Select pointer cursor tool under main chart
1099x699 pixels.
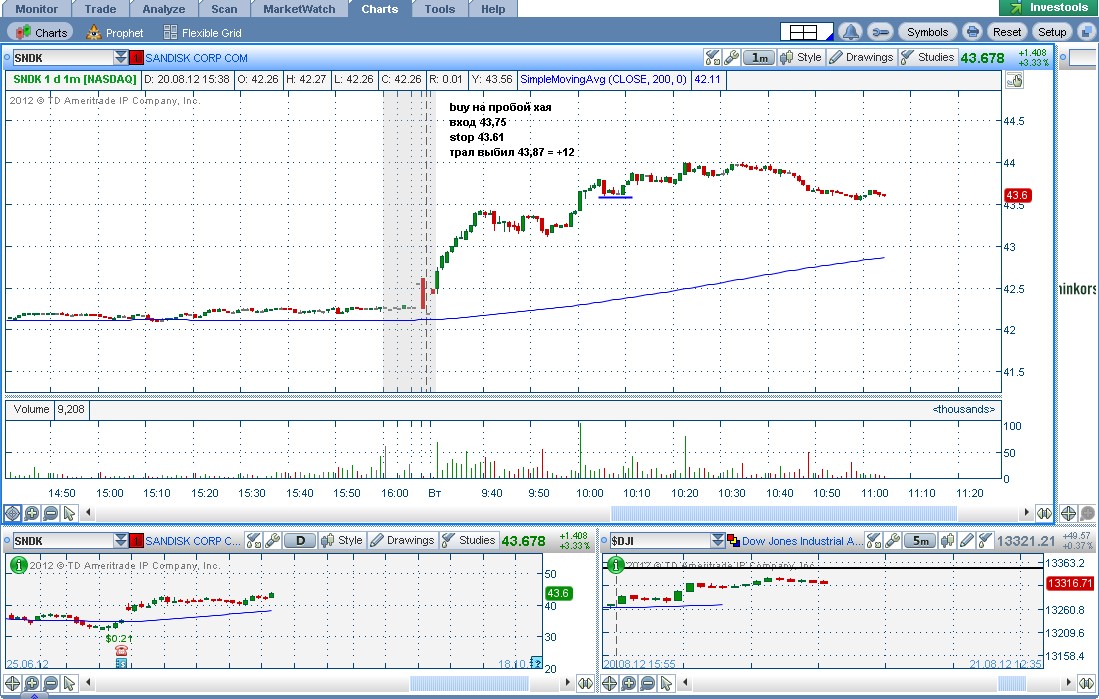tap(69, 513)
